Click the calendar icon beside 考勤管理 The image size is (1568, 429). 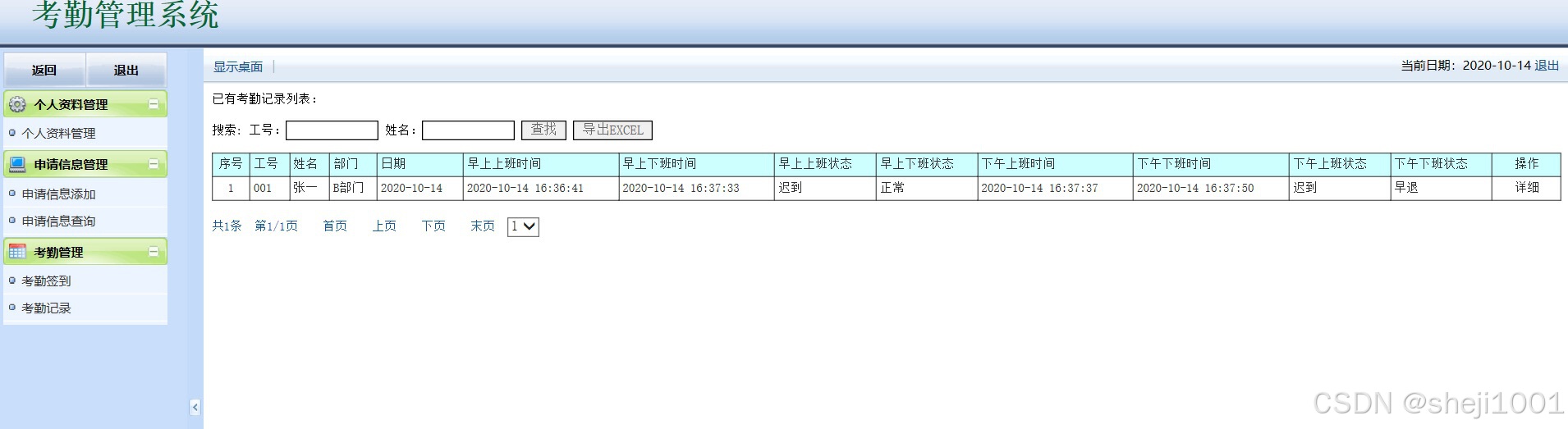pos(17,252)
